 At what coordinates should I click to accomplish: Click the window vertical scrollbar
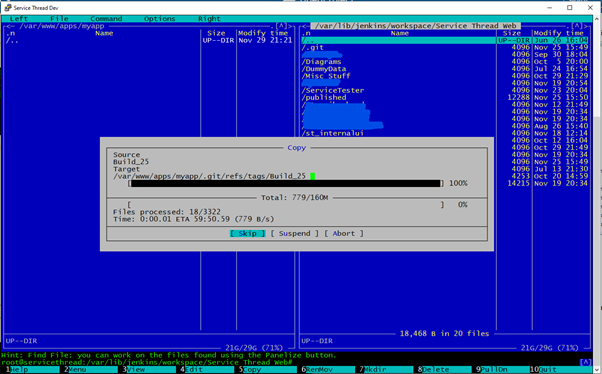click(597, 192)
